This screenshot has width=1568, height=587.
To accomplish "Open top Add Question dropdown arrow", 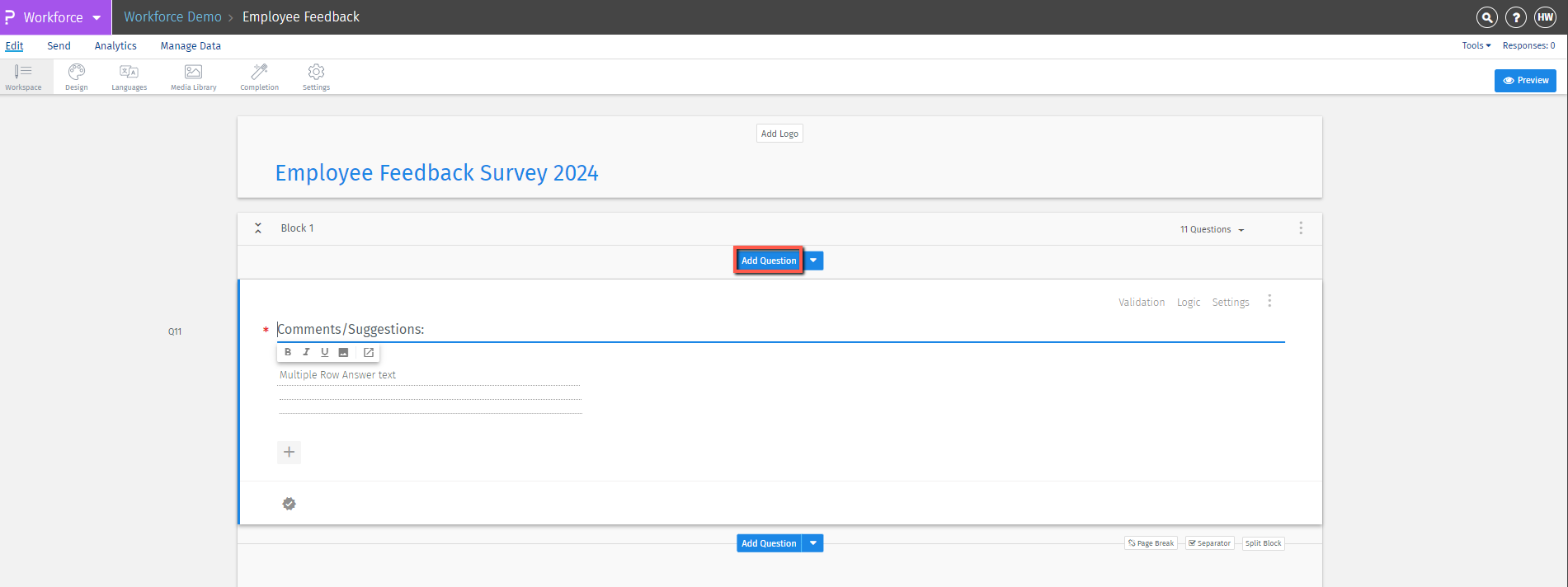I will pyautogui.click(x=813, y=261).
